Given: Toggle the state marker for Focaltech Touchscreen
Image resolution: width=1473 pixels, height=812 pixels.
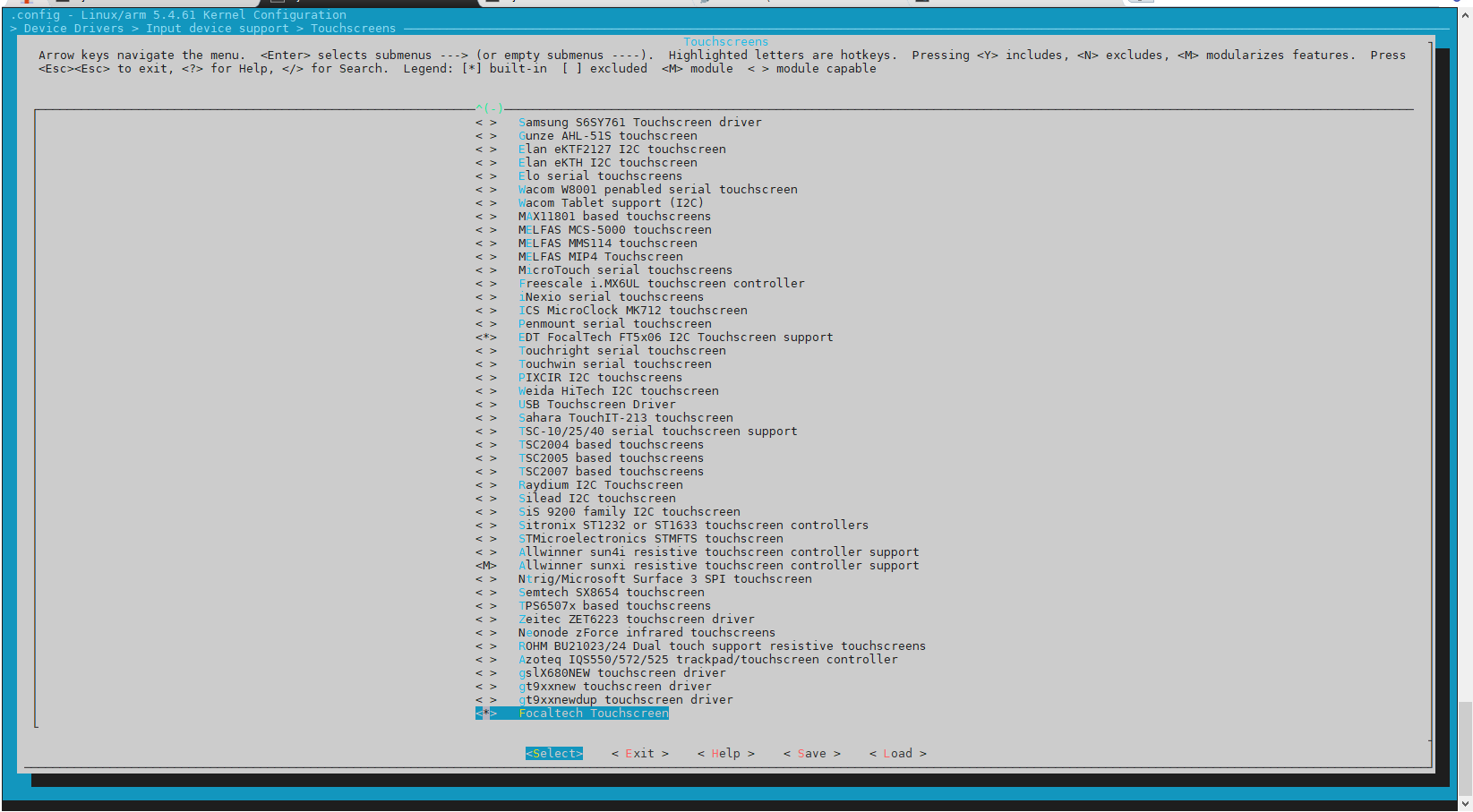Looking at the screenshot, I should (485, 714).
